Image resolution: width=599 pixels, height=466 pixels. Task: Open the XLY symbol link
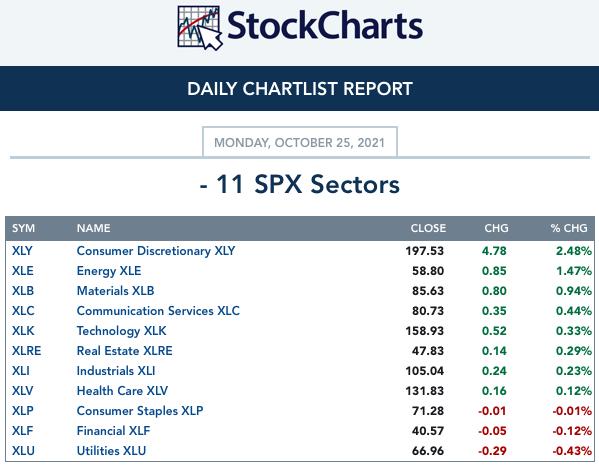(x=22, y=251)
